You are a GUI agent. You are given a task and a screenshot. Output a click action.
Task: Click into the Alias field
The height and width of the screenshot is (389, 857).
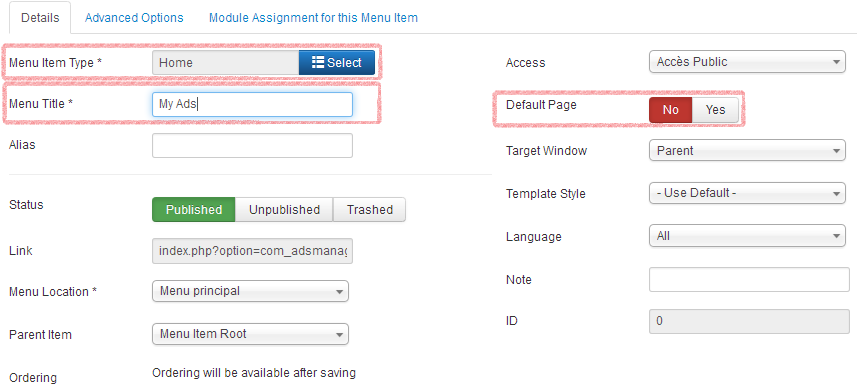click(252, 145)
